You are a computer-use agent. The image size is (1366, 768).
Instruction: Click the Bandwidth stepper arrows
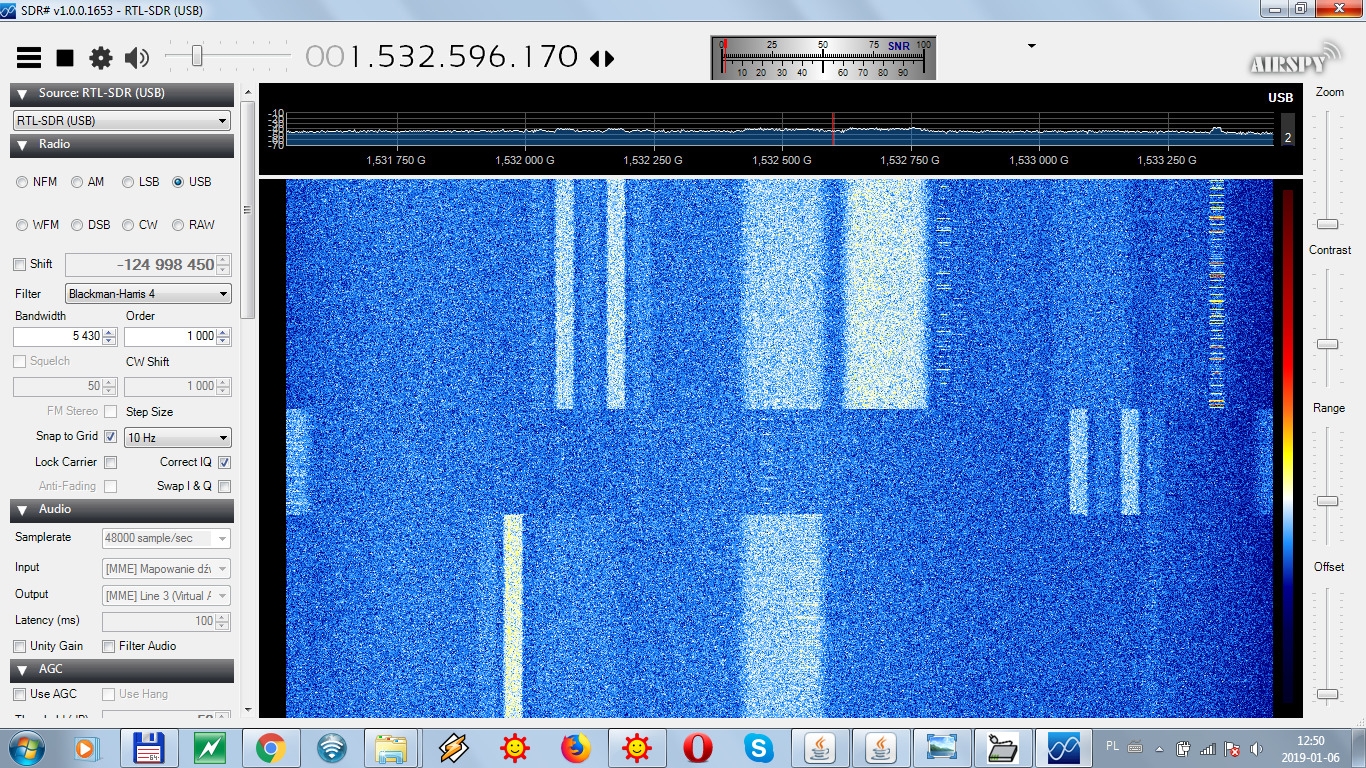110,336
